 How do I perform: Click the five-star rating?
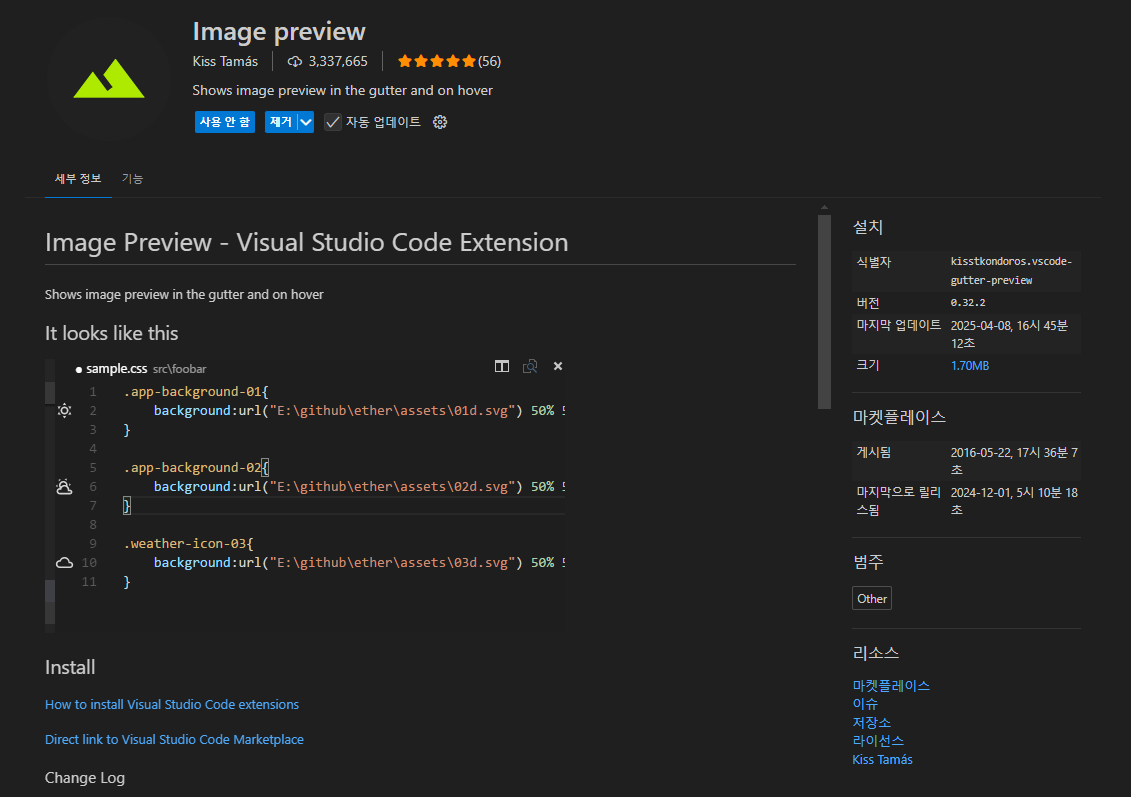pos(436,61)
